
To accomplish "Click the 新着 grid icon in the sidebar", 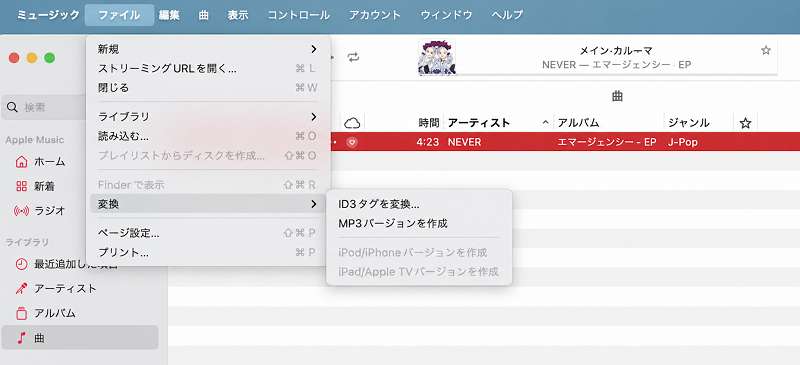I will pyautogui.click(x=21, y=186).
